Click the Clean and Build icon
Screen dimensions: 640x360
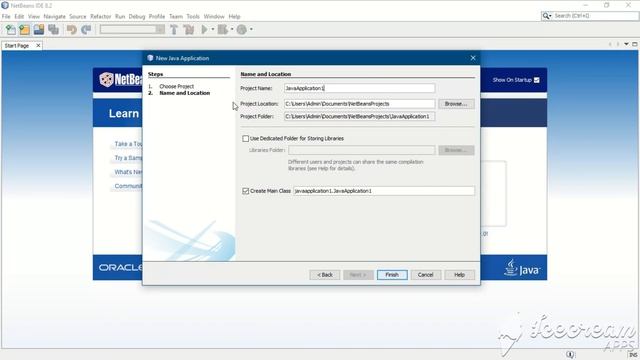point(189,29)
